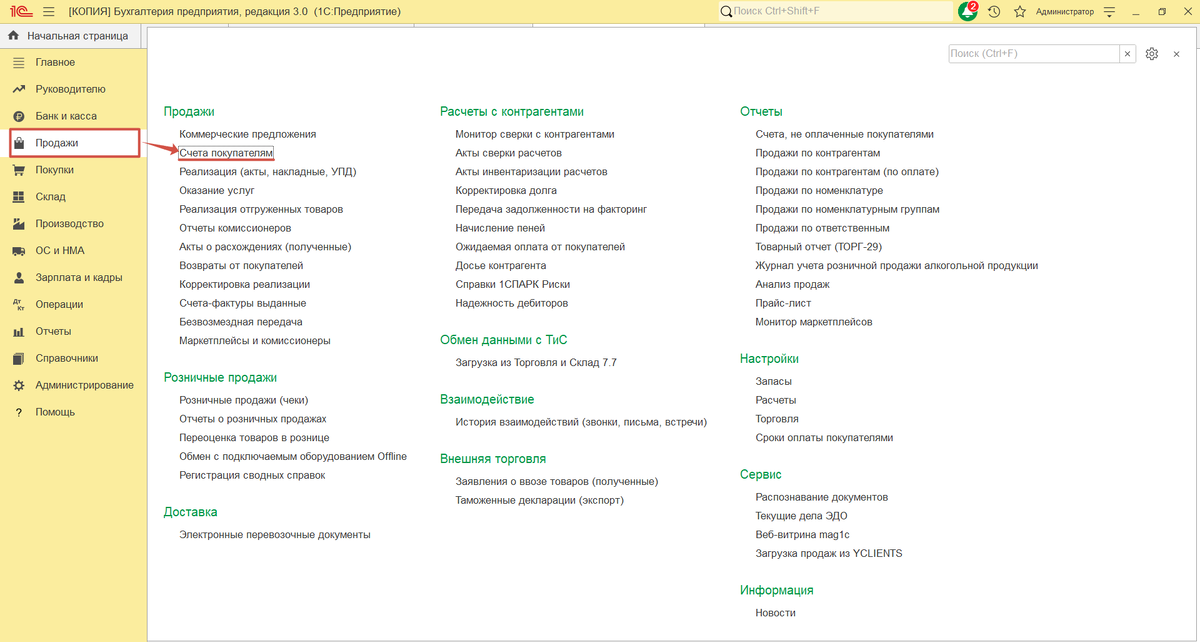Close the sections menu panel
Image resolution: width=1200 pixels, height=642 pixels.
pyautogui.click(x=1179, y=54)
